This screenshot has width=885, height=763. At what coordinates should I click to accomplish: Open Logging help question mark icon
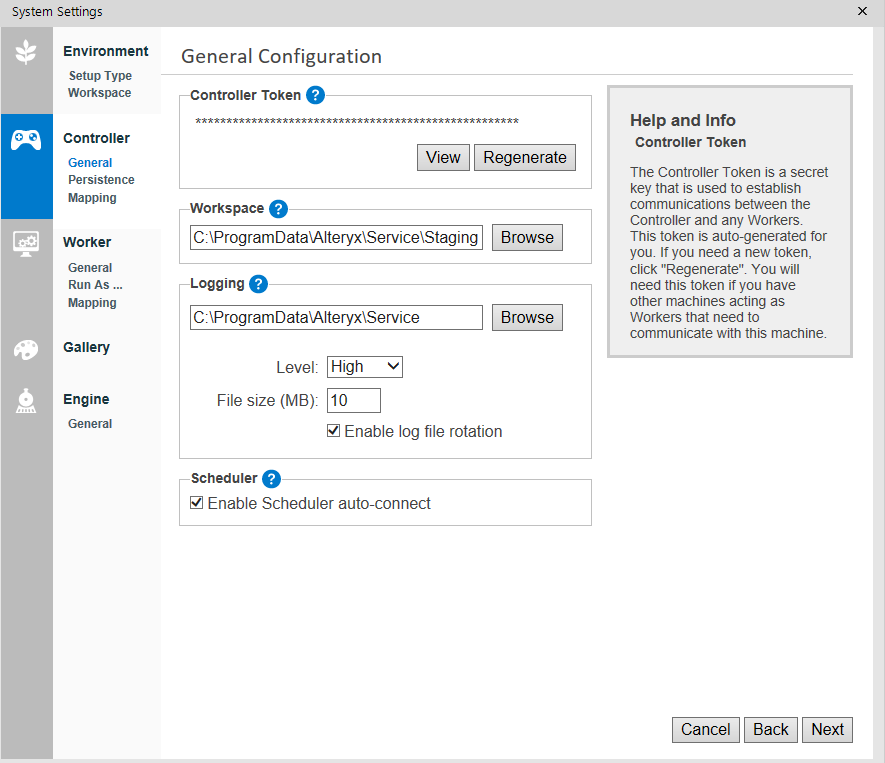(x=259, y=284)
